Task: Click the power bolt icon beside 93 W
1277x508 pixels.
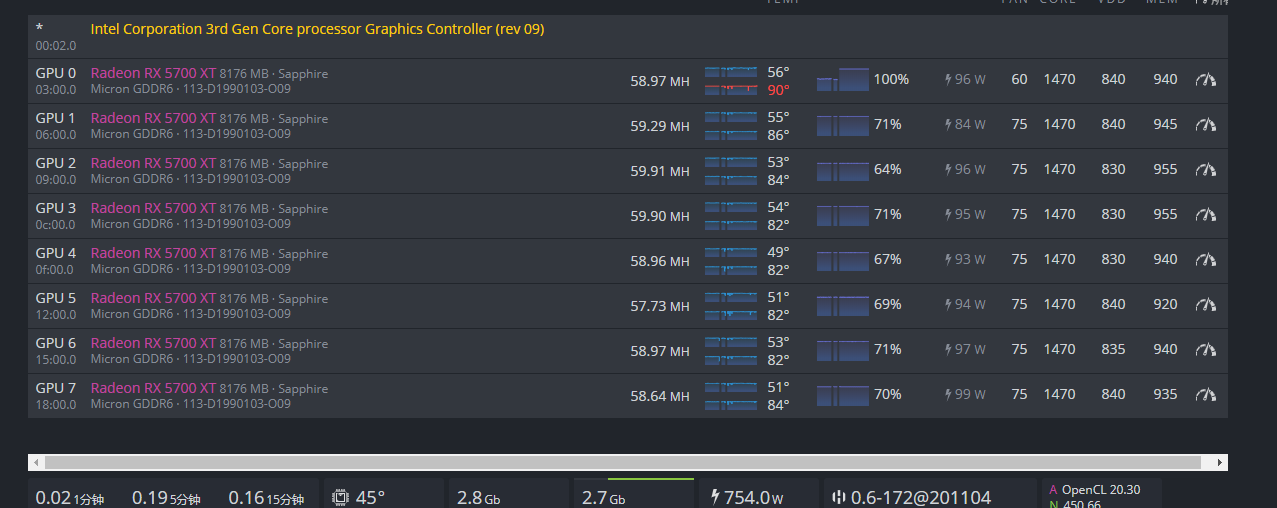Action: [x=948, y=260]
